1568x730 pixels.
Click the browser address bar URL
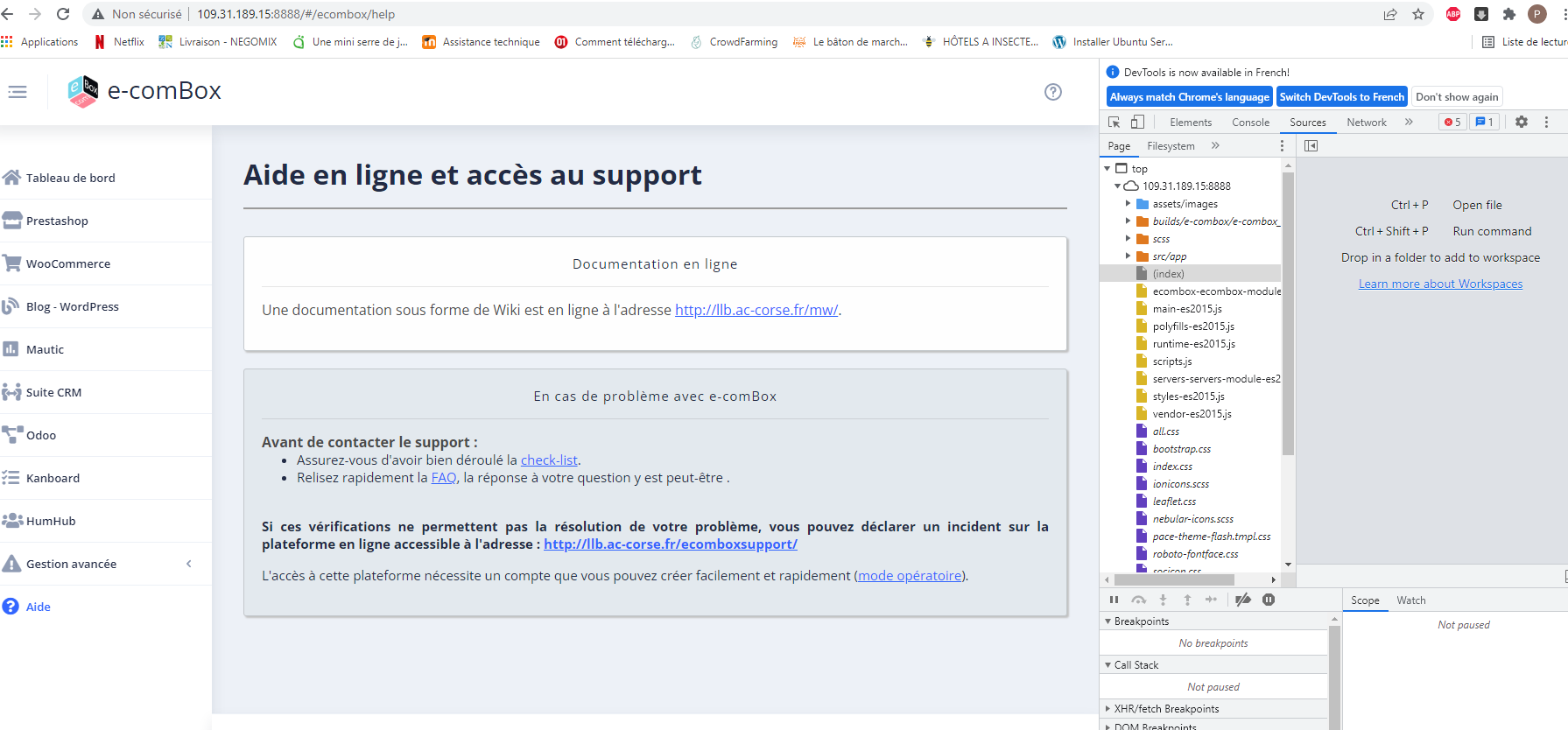296,14
